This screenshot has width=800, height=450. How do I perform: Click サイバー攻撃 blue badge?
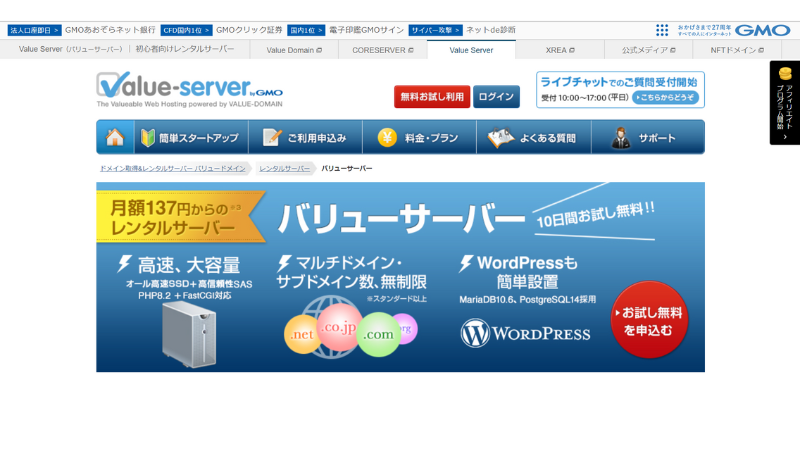(x=435, y=31)
